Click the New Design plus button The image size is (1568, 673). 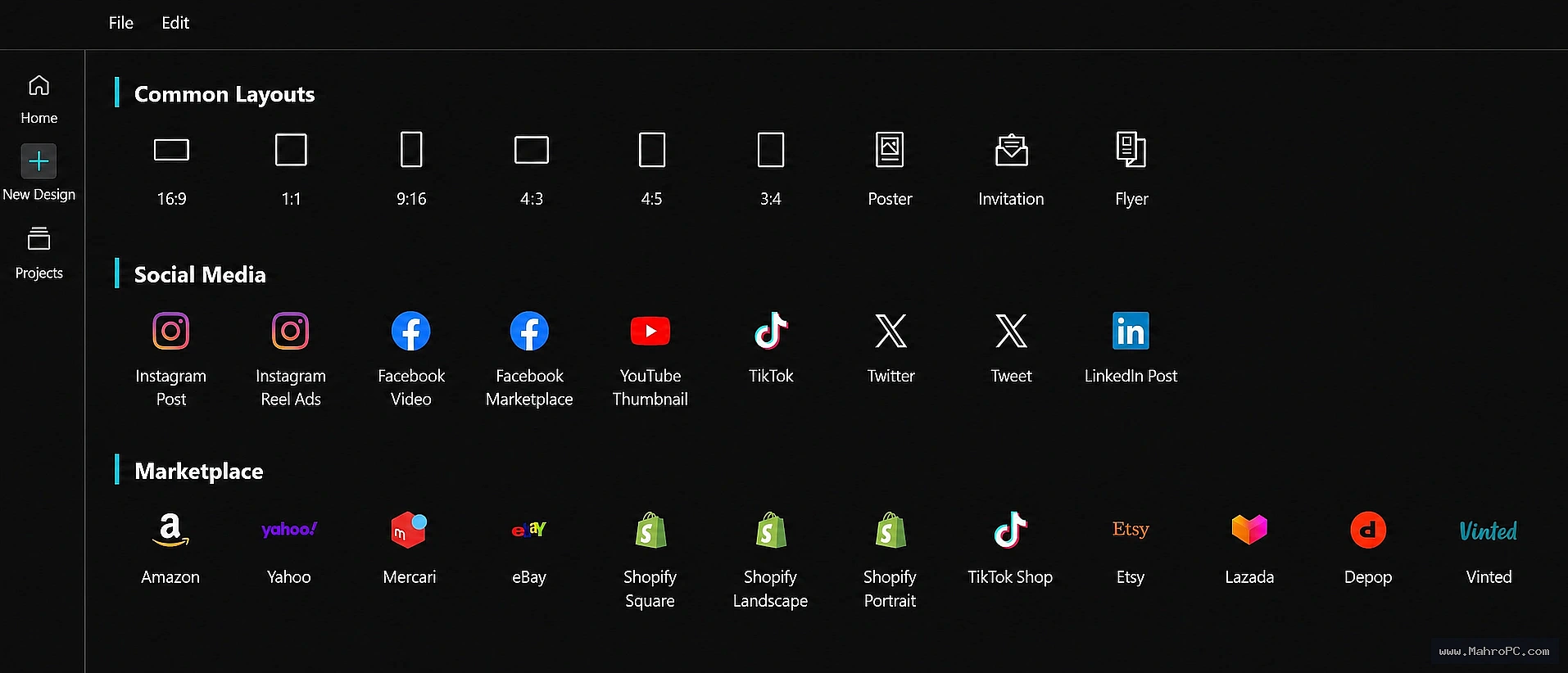(39, 161)
